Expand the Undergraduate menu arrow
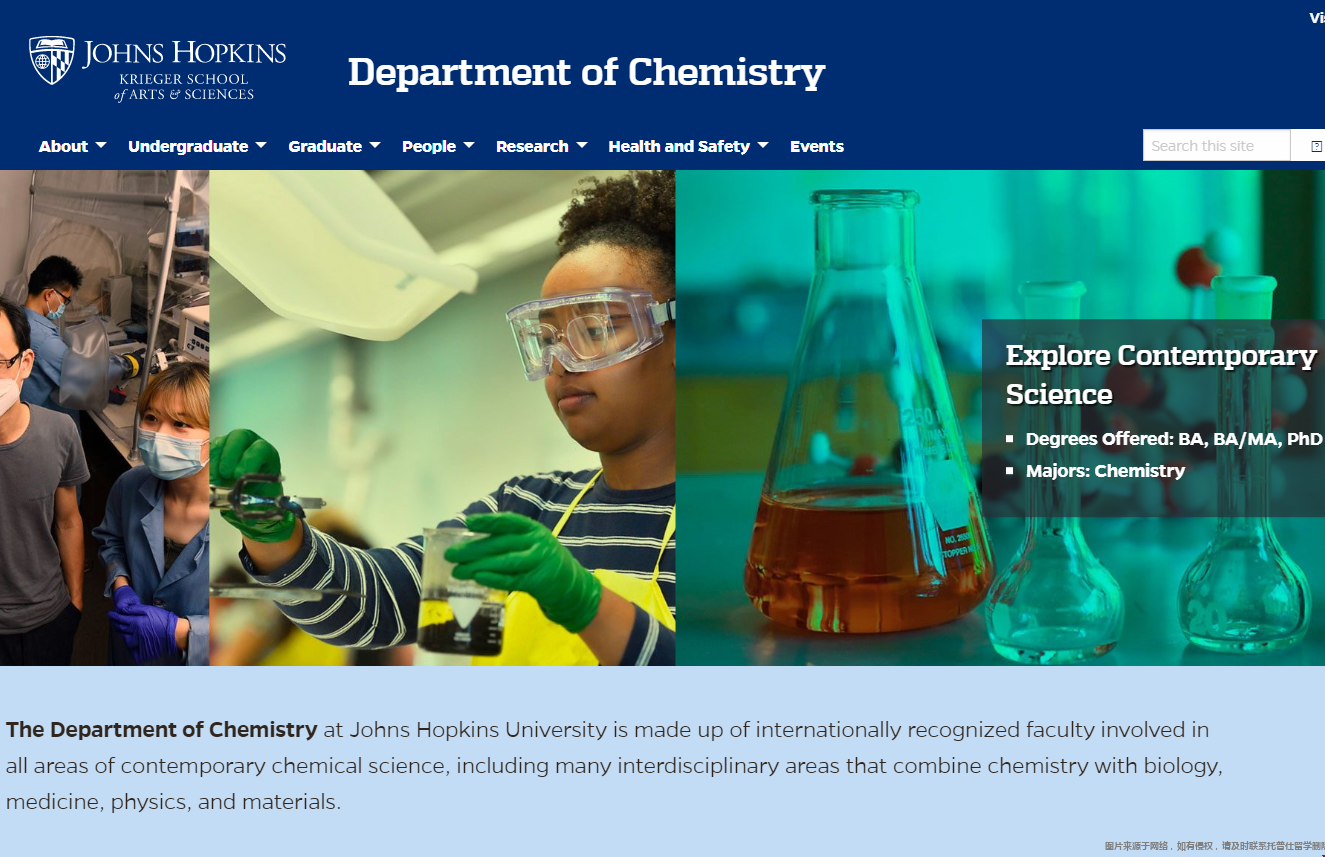 pos(261,146)
